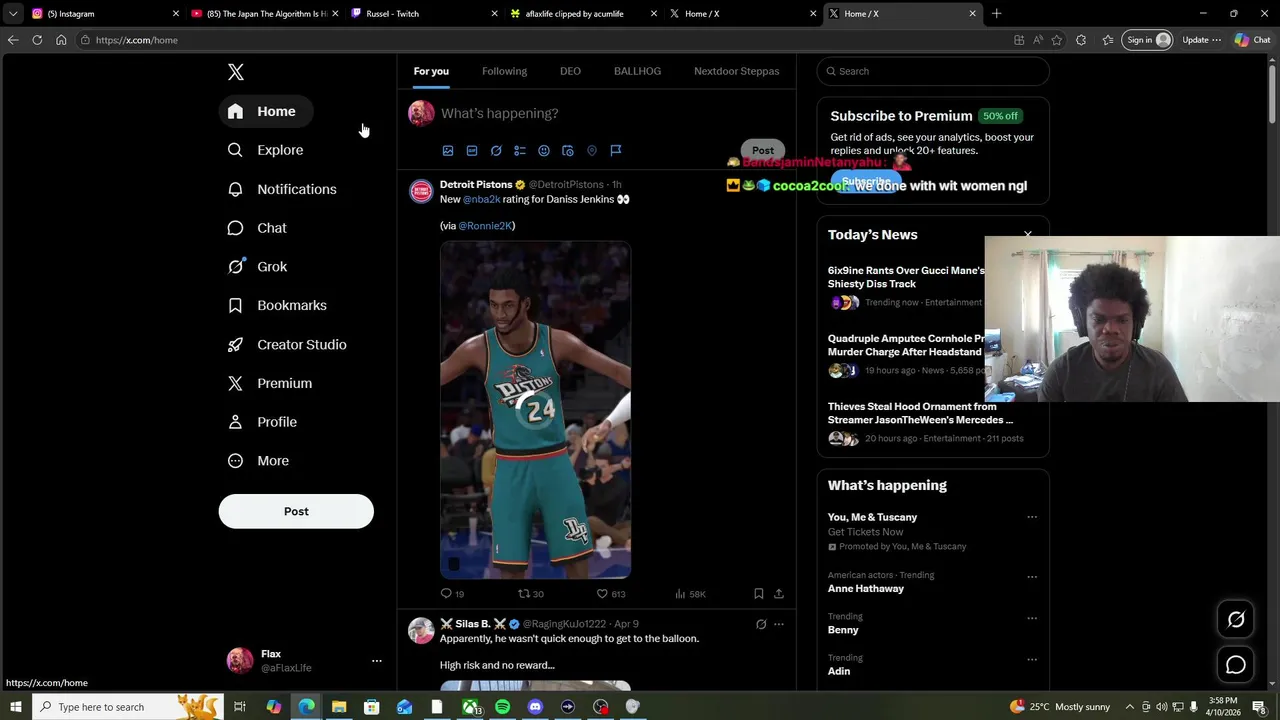
Task: Add a poll to the post
Action: (x=520, y=151)
